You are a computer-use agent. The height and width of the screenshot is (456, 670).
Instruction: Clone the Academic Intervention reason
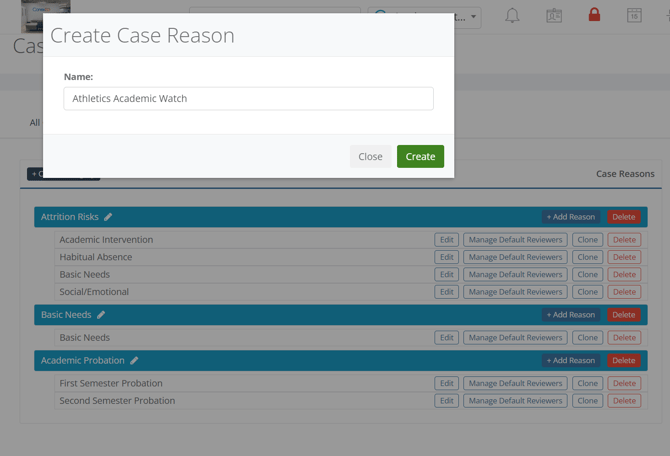click(x=588, y=240)
